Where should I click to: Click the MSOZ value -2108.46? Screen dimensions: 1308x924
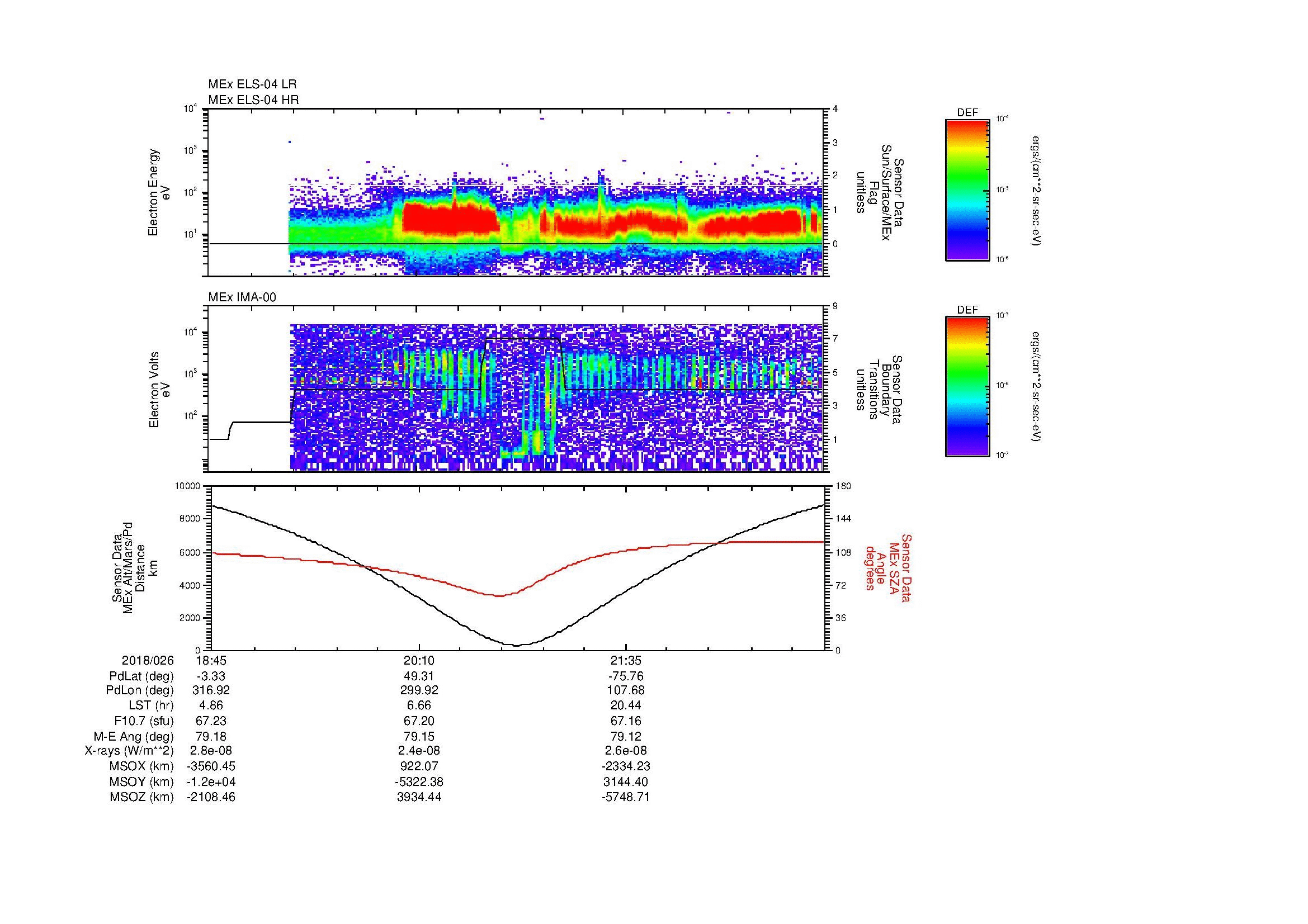(x=211, y=798)
